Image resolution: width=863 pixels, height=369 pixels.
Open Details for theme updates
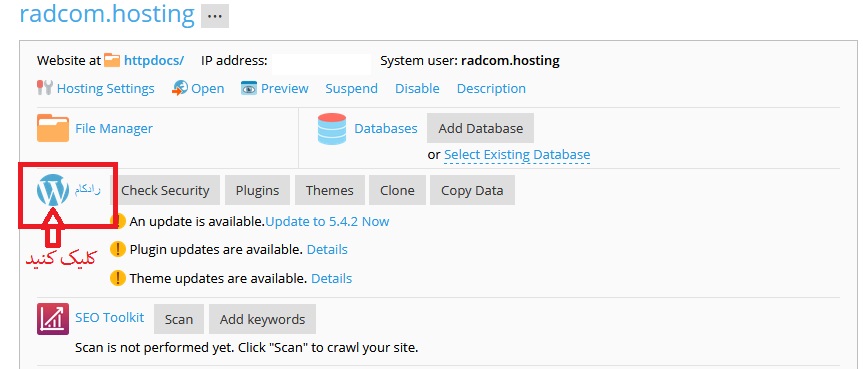331,278
